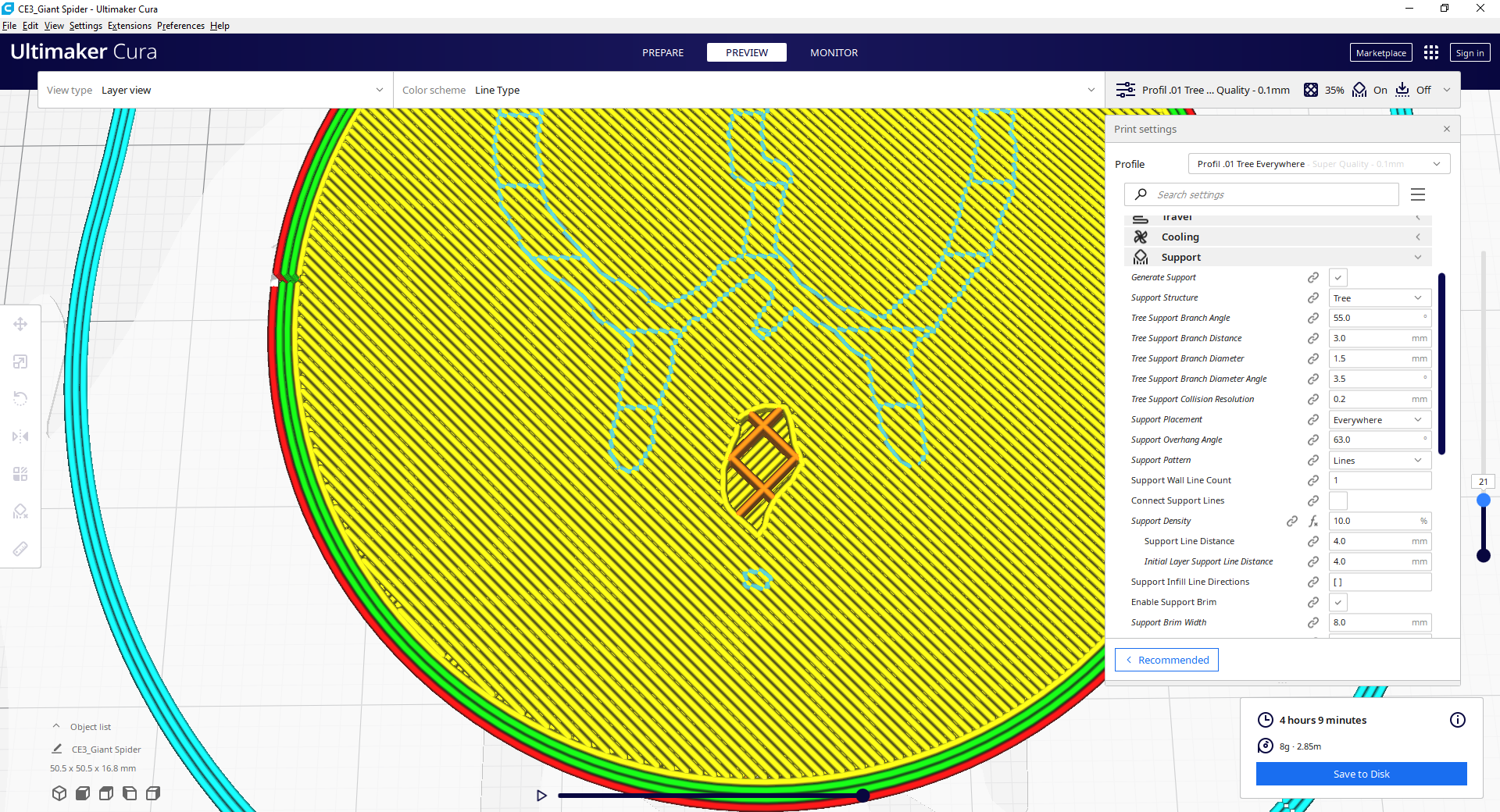Open the setting visibility hamburger menu
The image size is (1500, 812).
(1418, 194)
